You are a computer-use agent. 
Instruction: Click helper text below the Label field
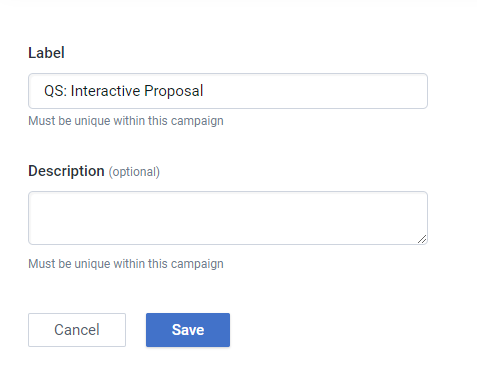point(126,121)
